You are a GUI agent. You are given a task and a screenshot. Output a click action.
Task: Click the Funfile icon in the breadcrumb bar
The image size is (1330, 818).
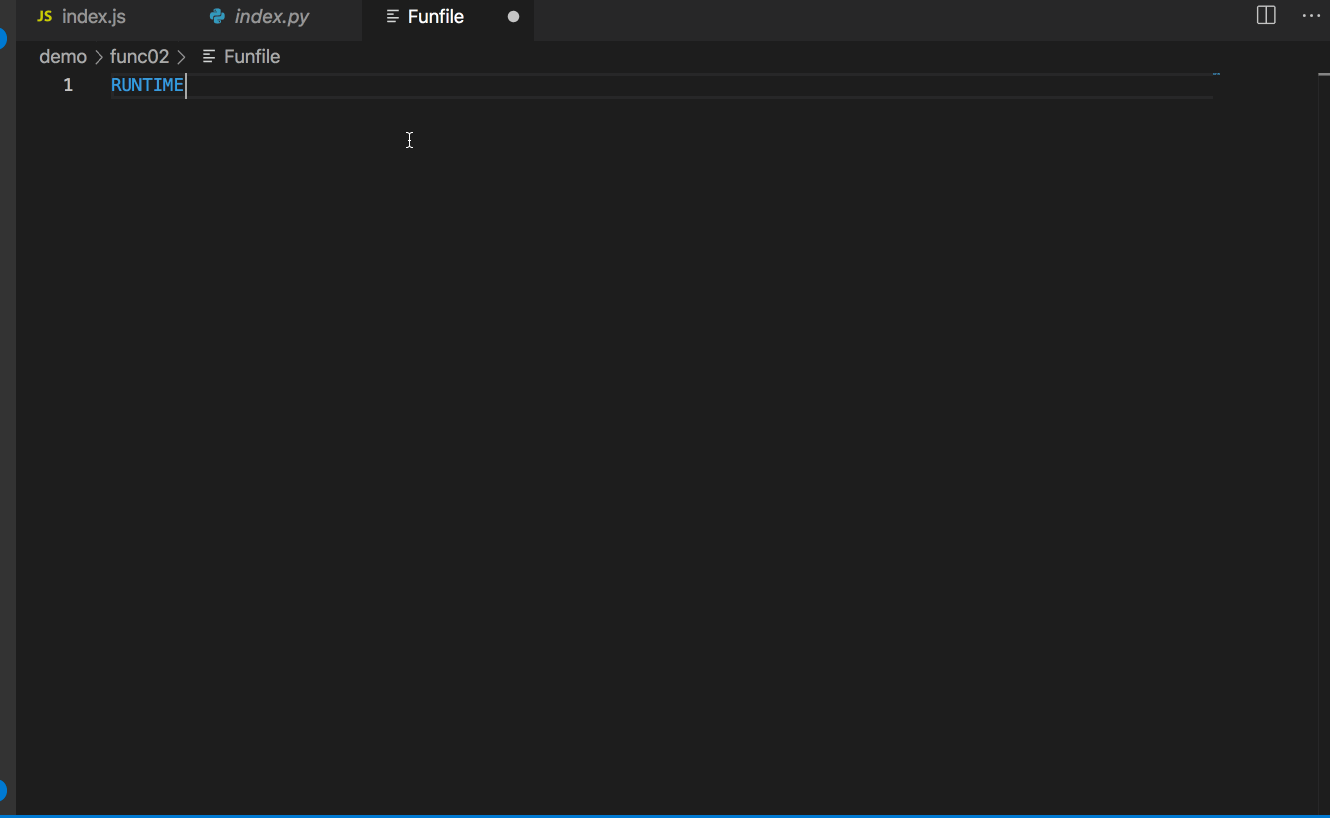(x=207, y=56)
